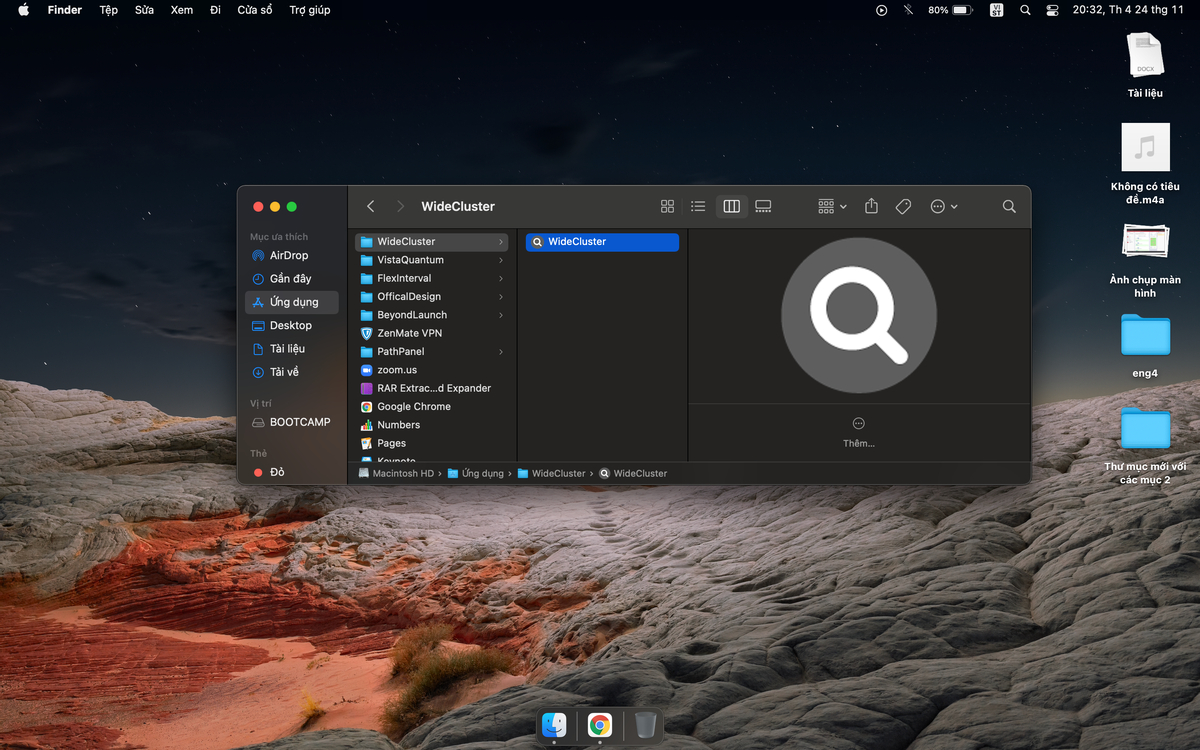Open AirDrop in the sidebar

(291, 255)
